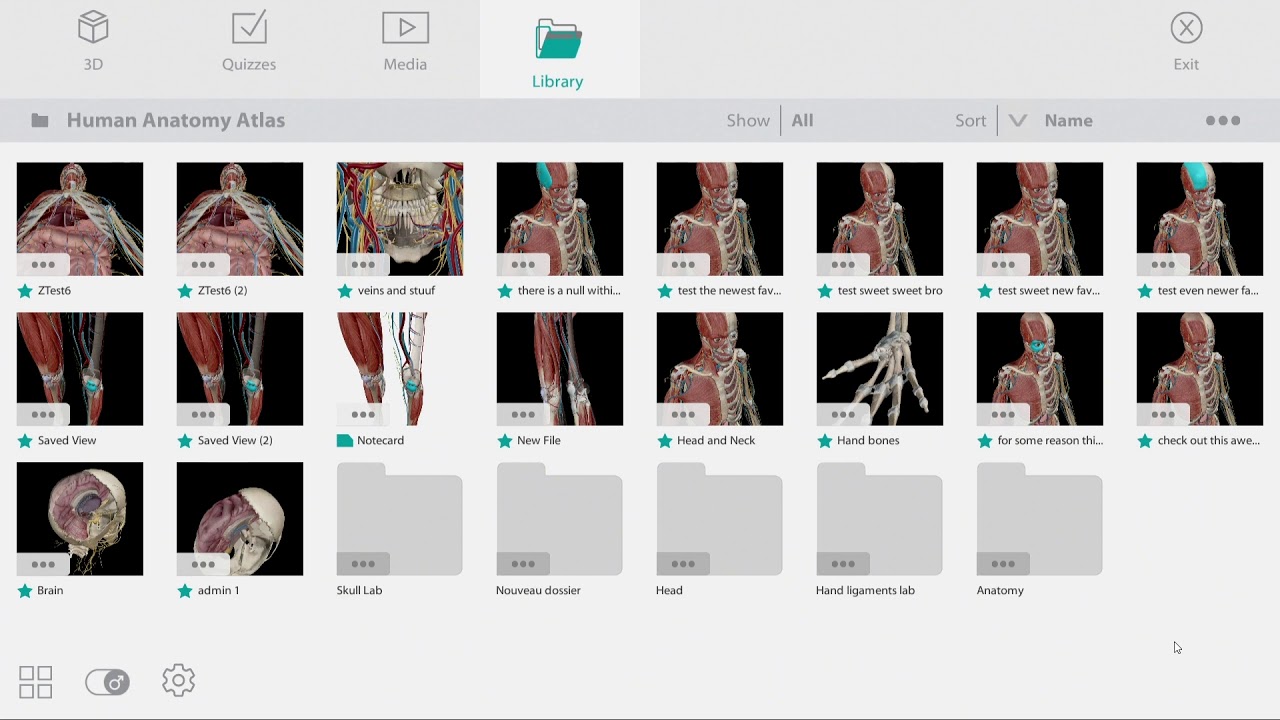
Task: Switch to the 3D tab
Action: pyautogui.click(x=93, y=42)
